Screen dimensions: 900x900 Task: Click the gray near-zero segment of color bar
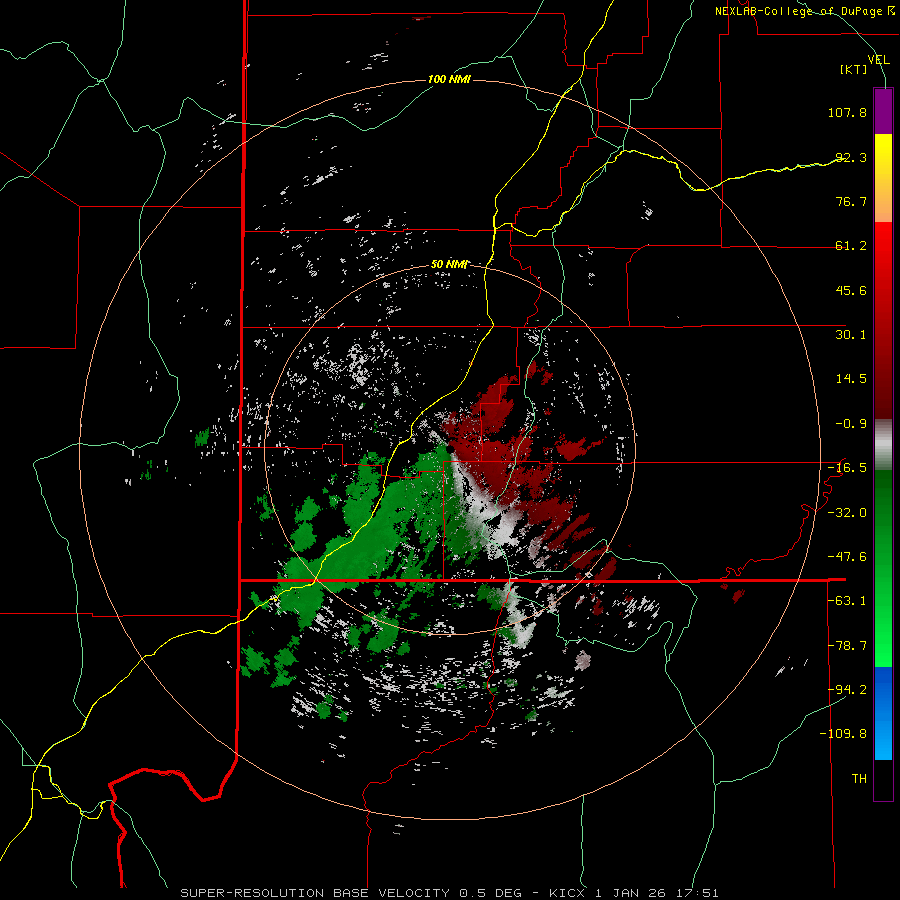click(883, 445)
